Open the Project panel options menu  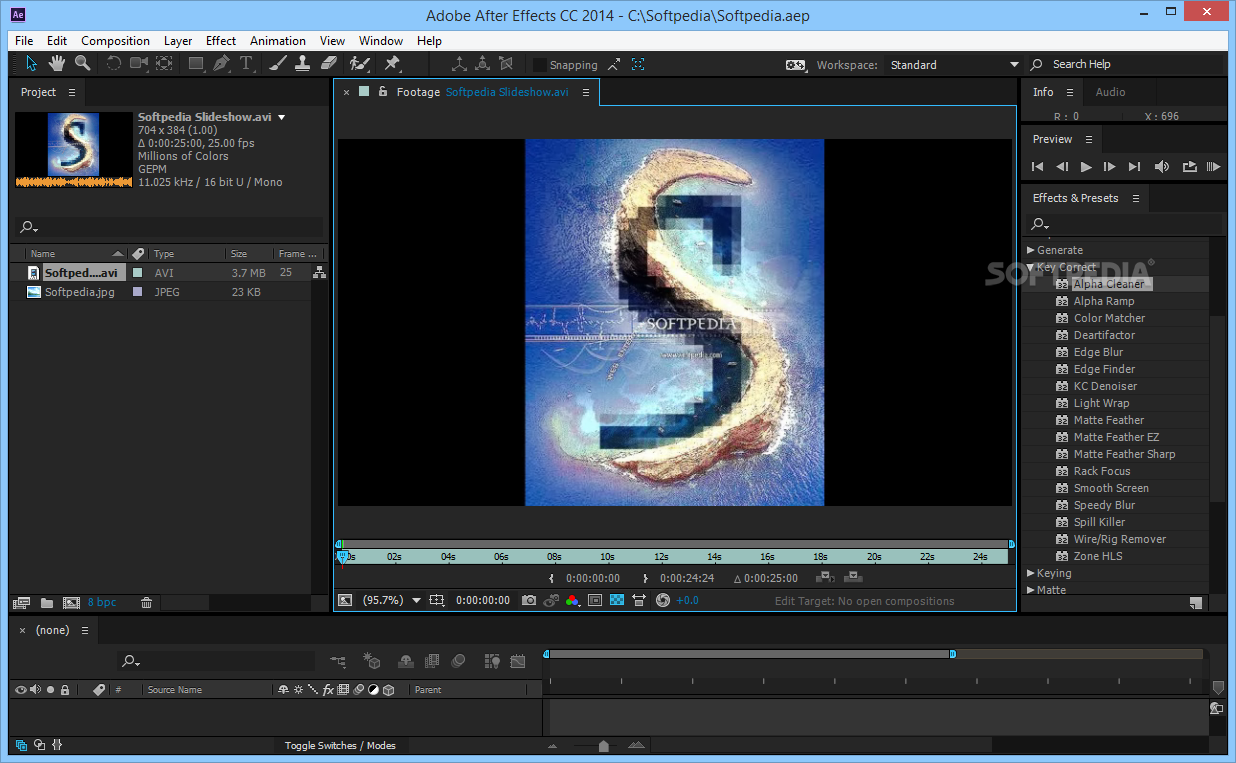(71, 92)
